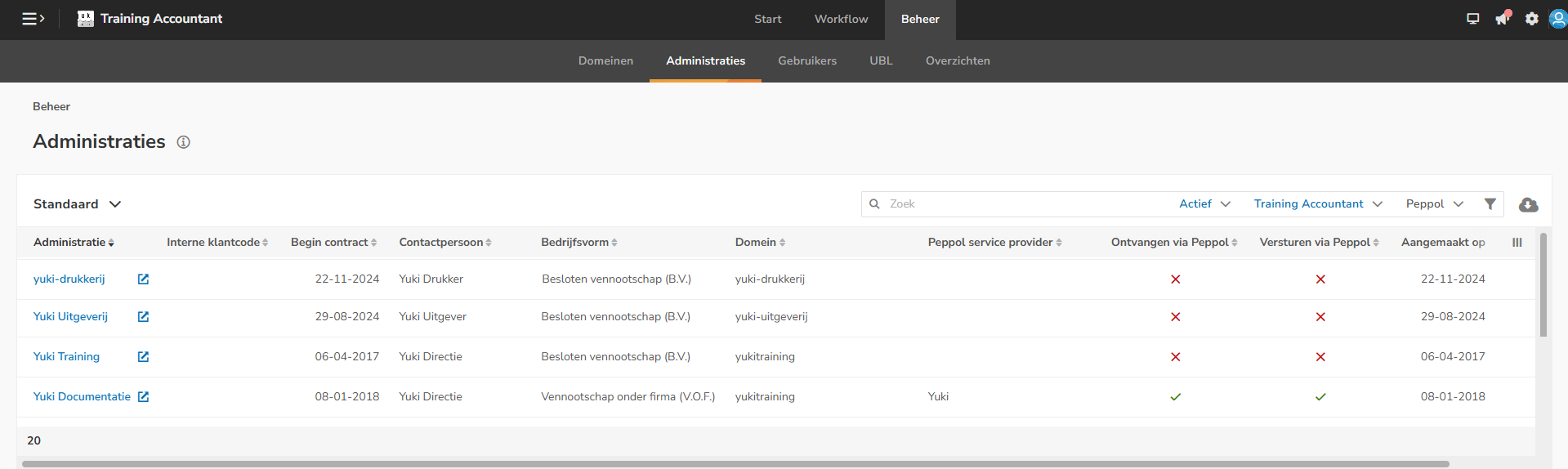Viewport: 1568px width, 469px height.
Task: Sort by Aangemaakt op column
Action: click(1443, 243)
